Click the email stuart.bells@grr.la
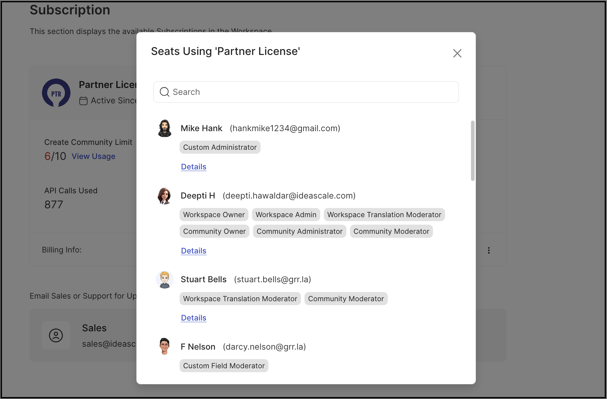Viewport: 607px width, 399px height. tap(273, 279)
